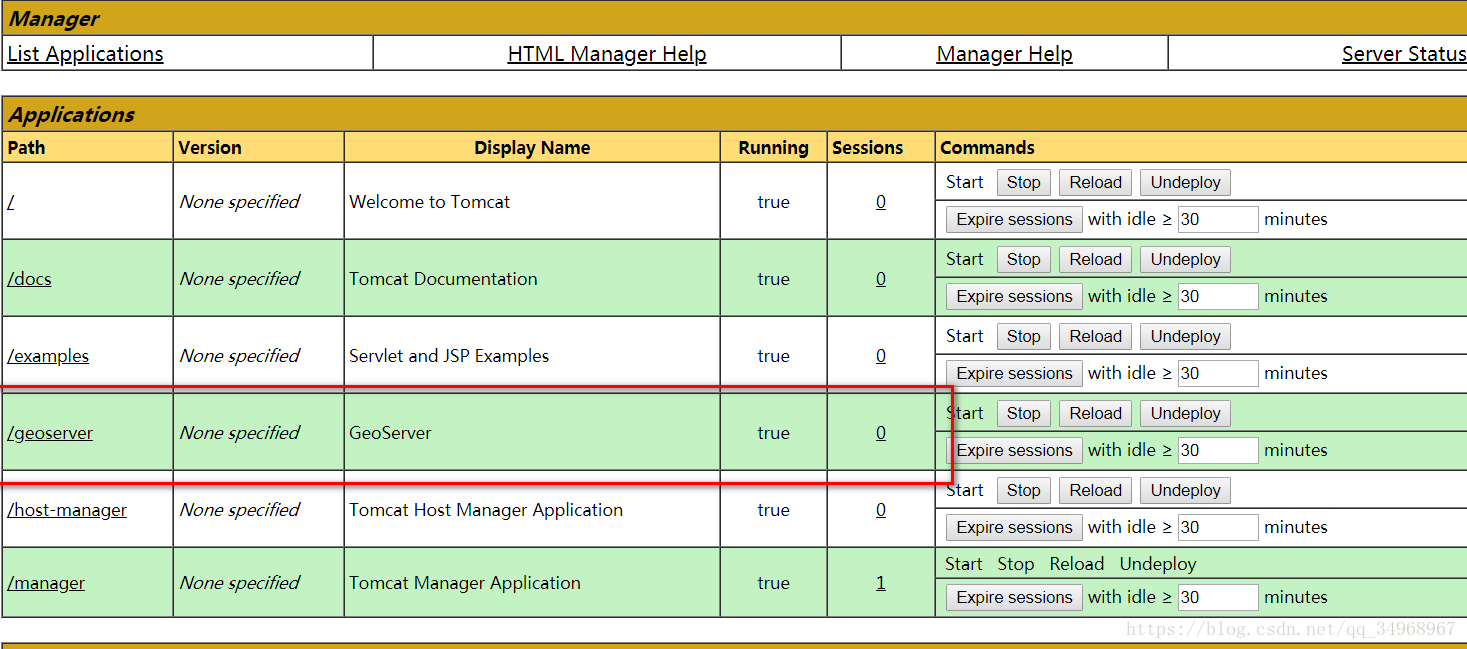Click sessions count for Tomcat Documentation
This screenshot has height=649, width=1467.
point(881,279)
